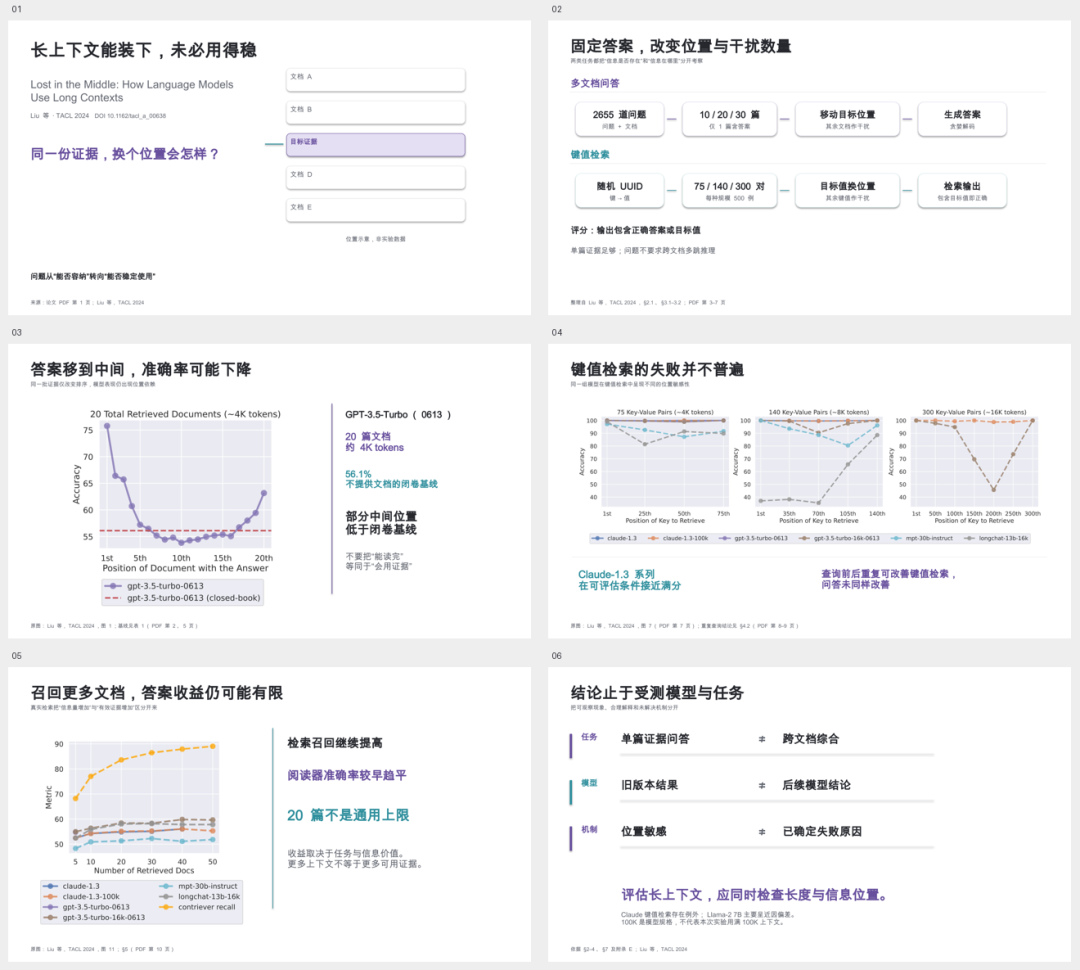Image resolution: width=1080 pixels, height=970 pixels.
Task: Click the 140 Key-Value Pairs chart
Action: [818, 466]
